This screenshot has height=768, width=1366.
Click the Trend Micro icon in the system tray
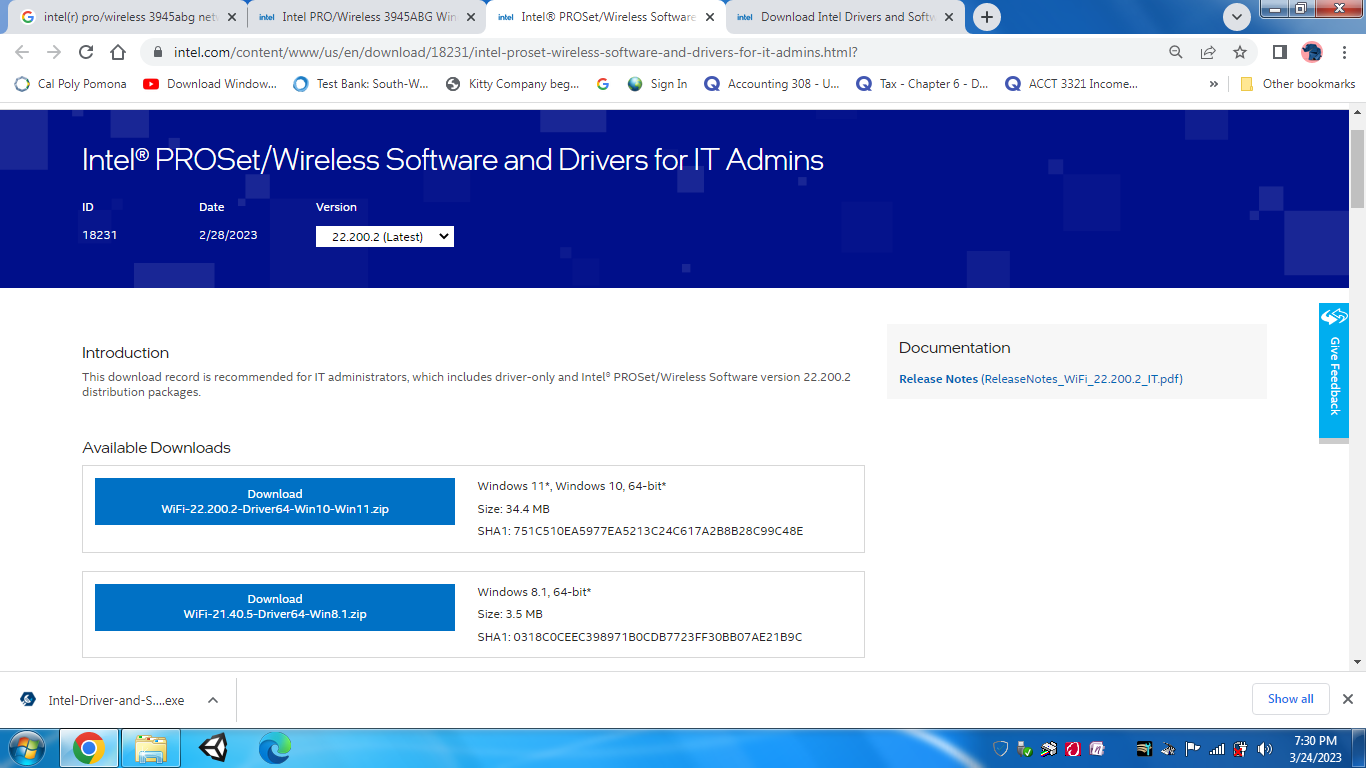[x=1072, y=748]
